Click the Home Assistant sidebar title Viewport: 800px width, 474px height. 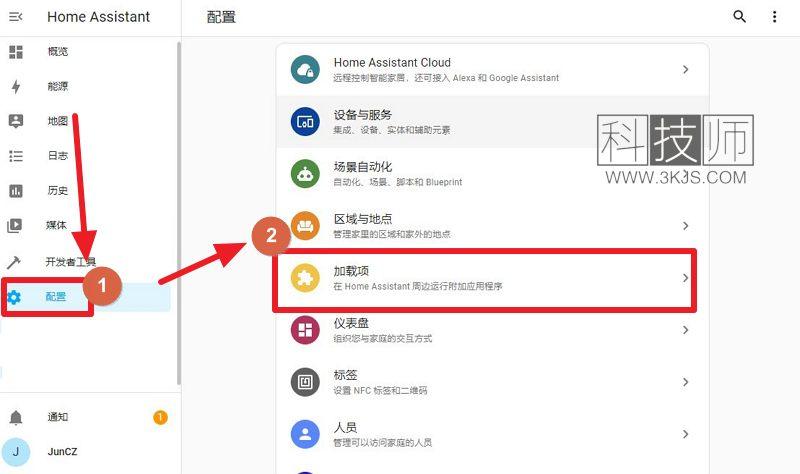(98, 17)
